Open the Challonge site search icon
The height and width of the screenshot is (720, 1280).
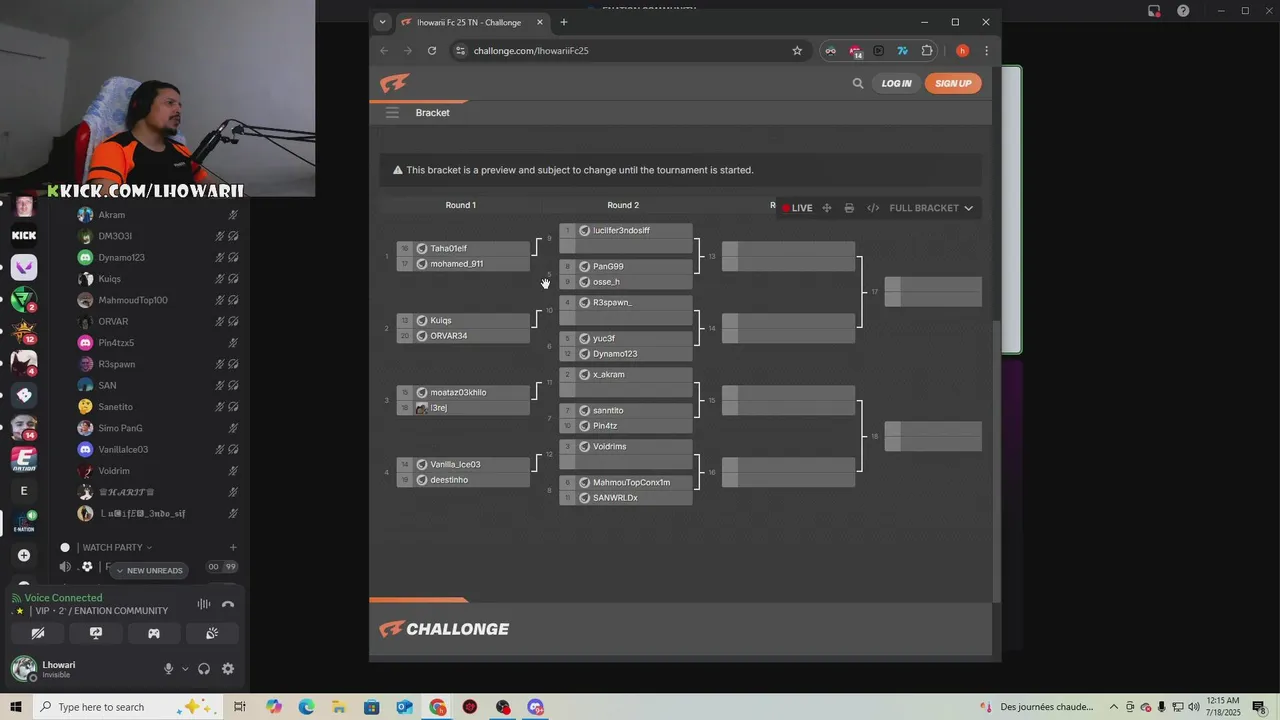(857, 84)
